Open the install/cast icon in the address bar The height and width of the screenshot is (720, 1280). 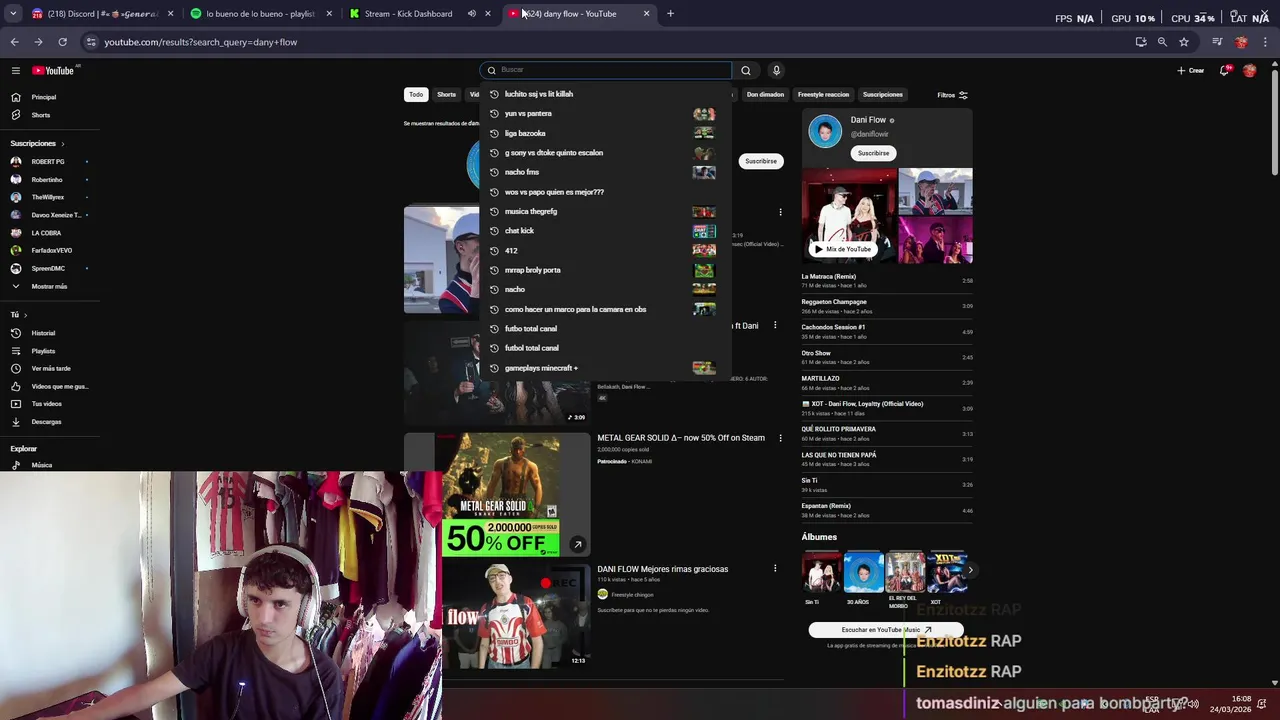[x=1141, y=42]
